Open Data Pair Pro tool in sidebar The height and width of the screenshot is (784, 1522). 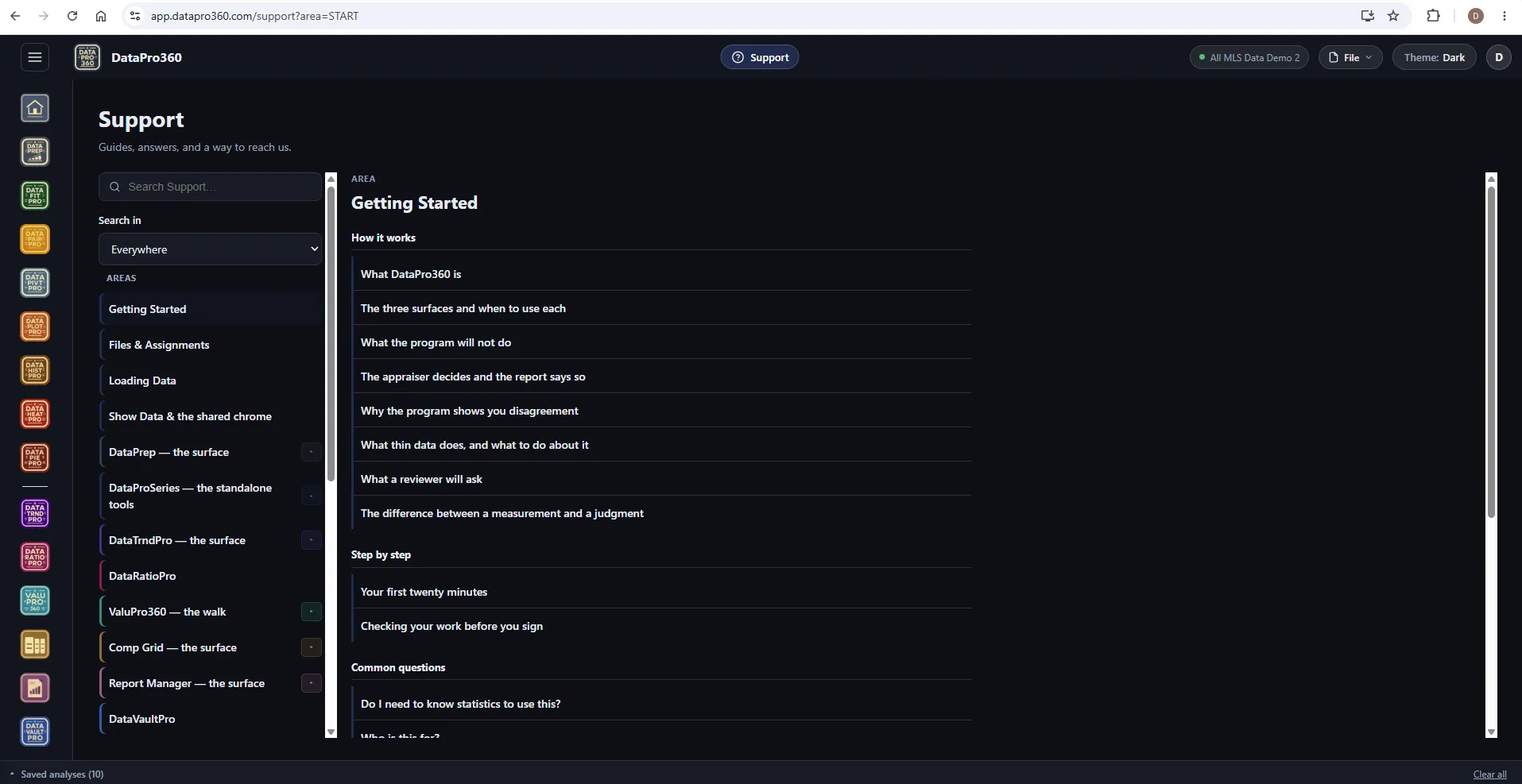pos(35,239)
